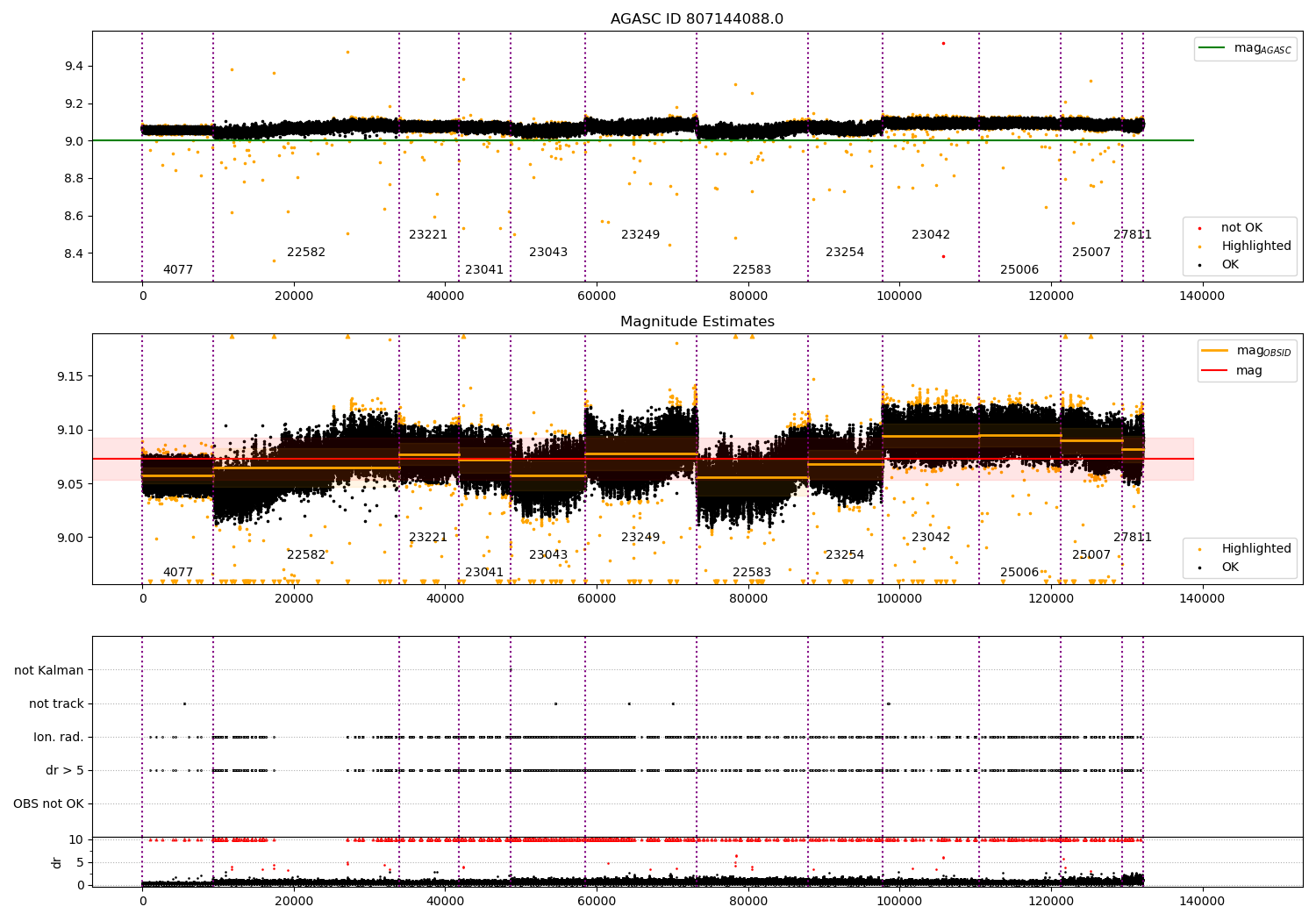
Task: Click obsid label 23041 in top plot
Action: pyautogui.click(x=484, y=269)
